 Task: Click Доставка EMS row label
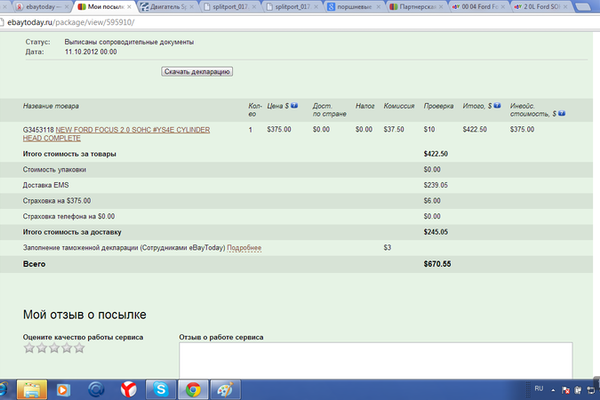tap(46, 185)
